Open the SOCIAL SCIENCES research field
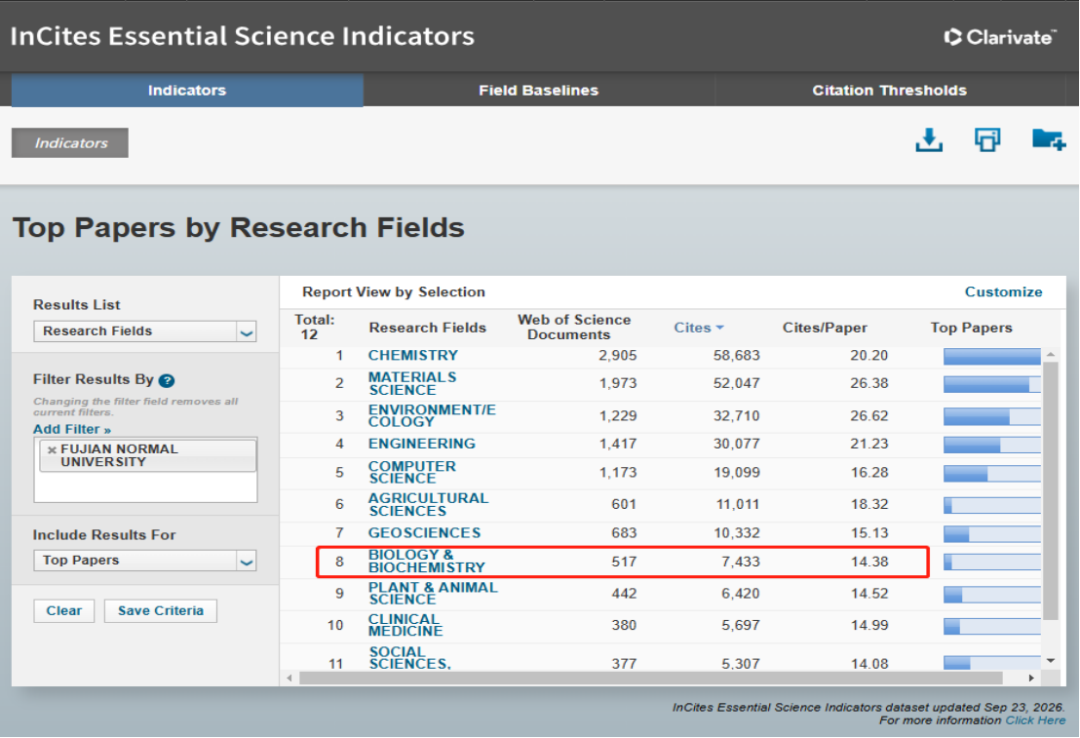The image size is (1080, 738). point(409,658)
